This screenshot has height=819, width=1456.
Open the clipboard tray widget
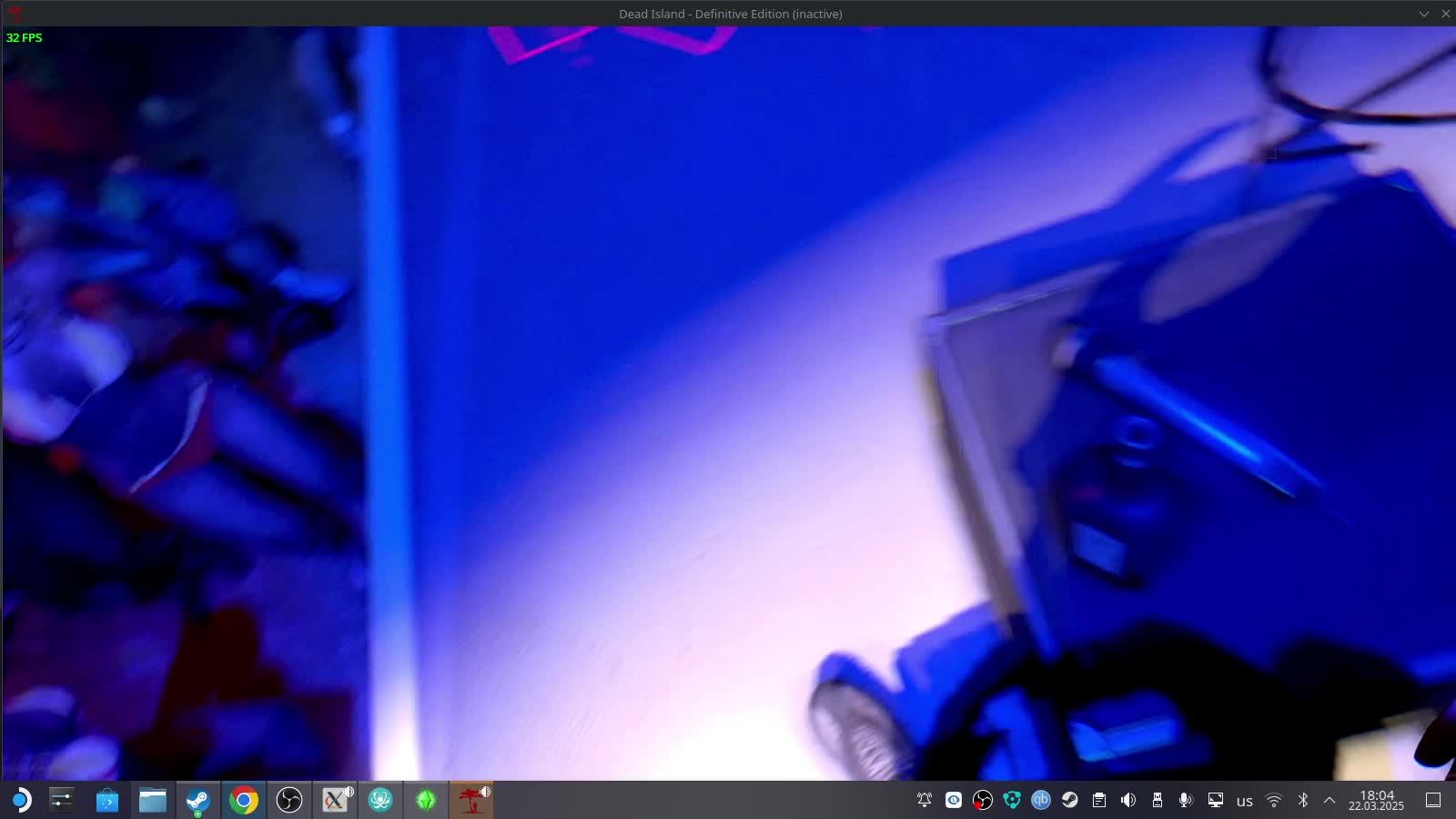coord(1099,801)
